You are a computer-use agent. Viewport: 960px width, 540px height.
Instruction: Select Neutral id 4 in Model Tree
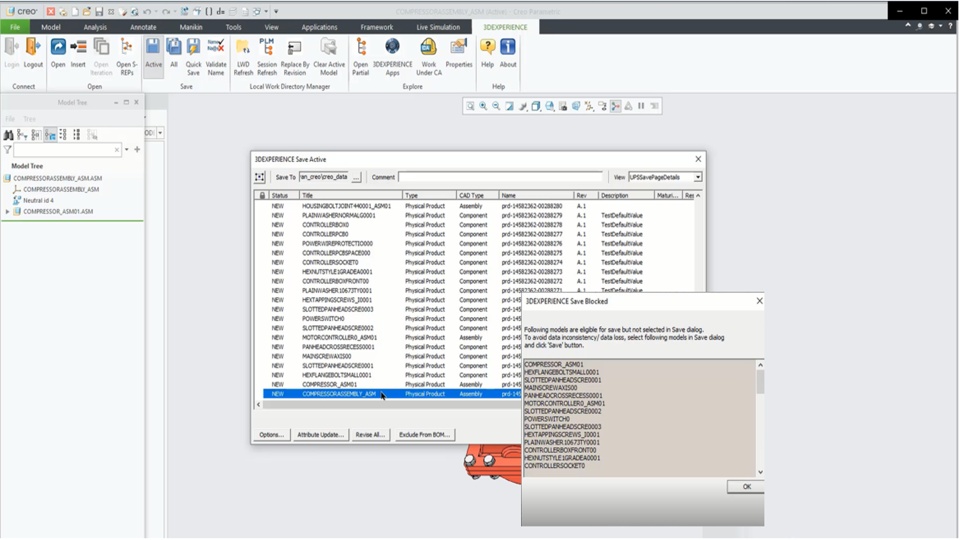click(x=38, y=200)
